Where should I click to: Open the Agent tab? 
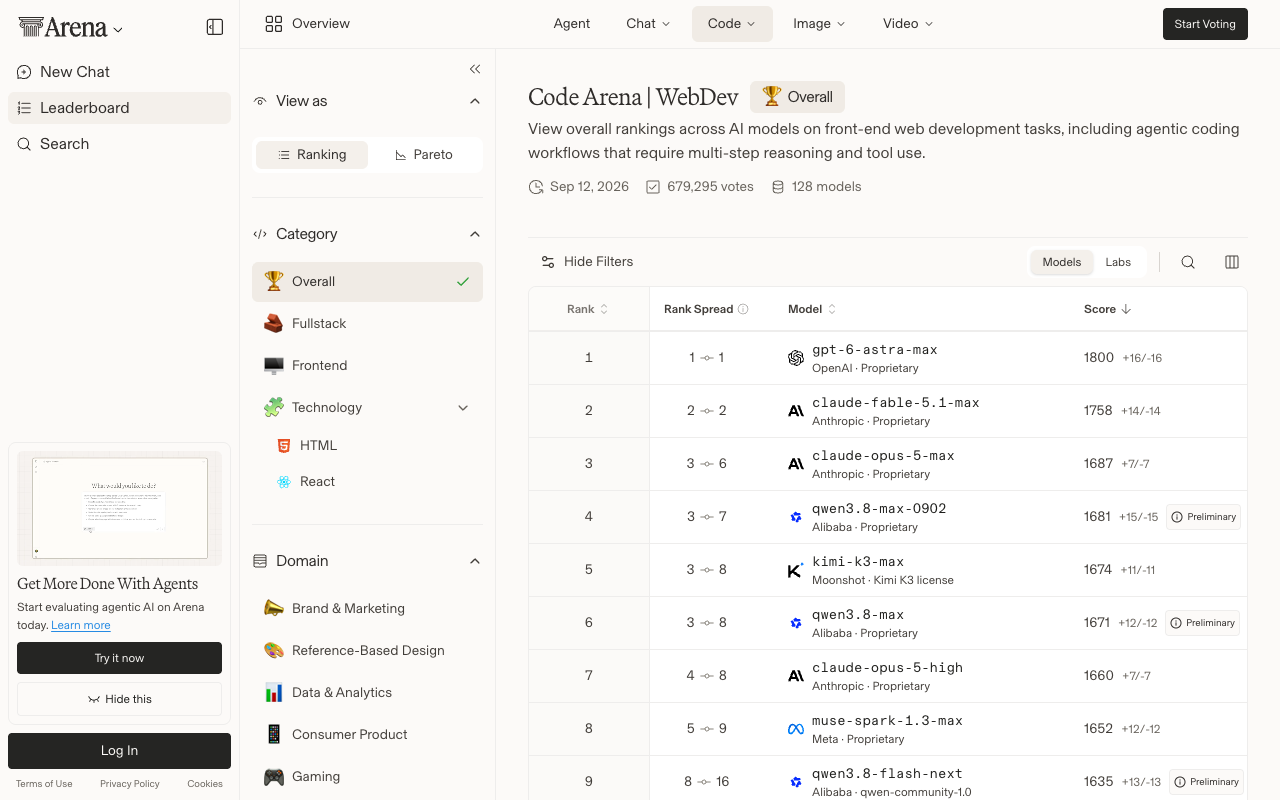click(572, 24)
